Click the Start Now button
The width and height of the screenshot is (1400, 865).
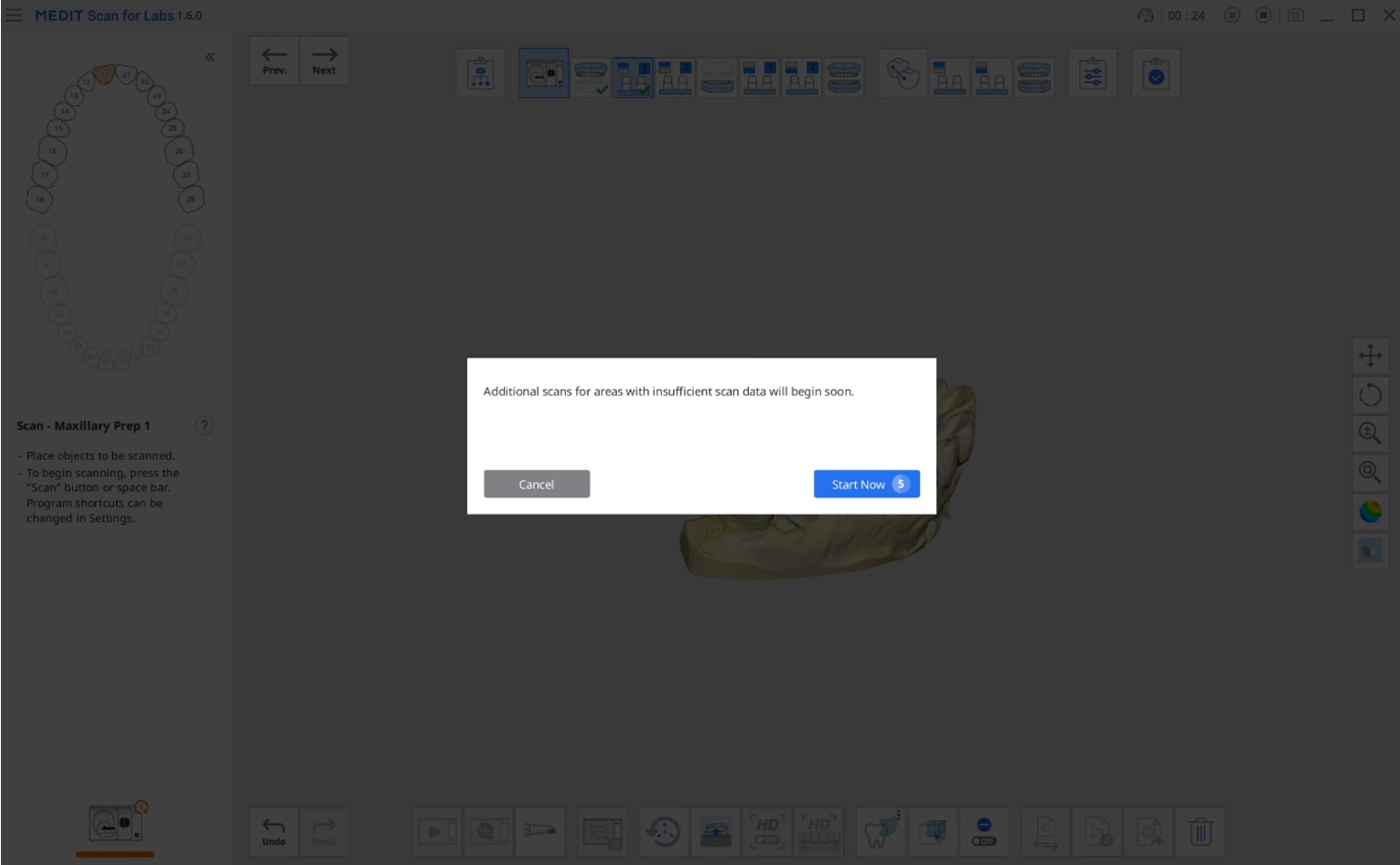click(866, 485)
